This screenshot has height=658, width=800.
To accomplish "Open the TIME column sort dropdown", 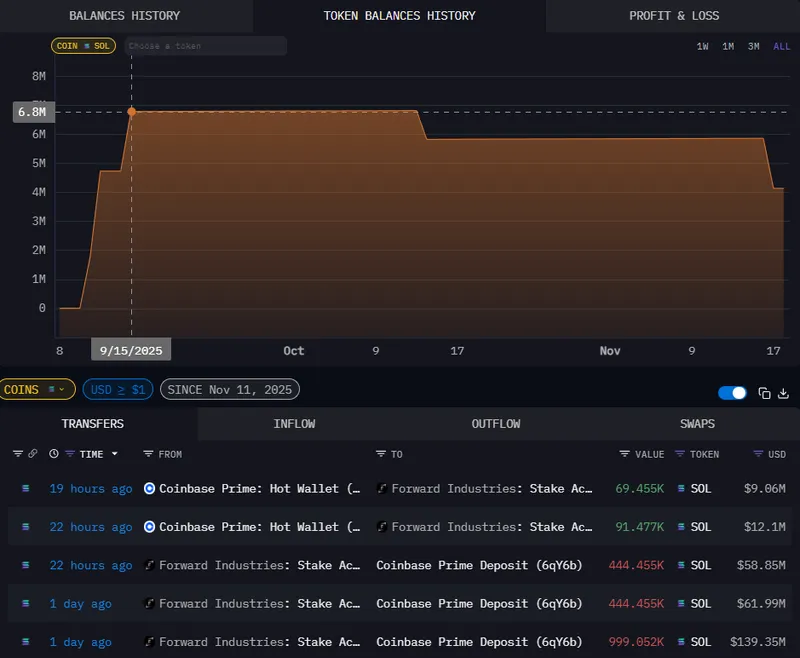I will pos(113,454).
